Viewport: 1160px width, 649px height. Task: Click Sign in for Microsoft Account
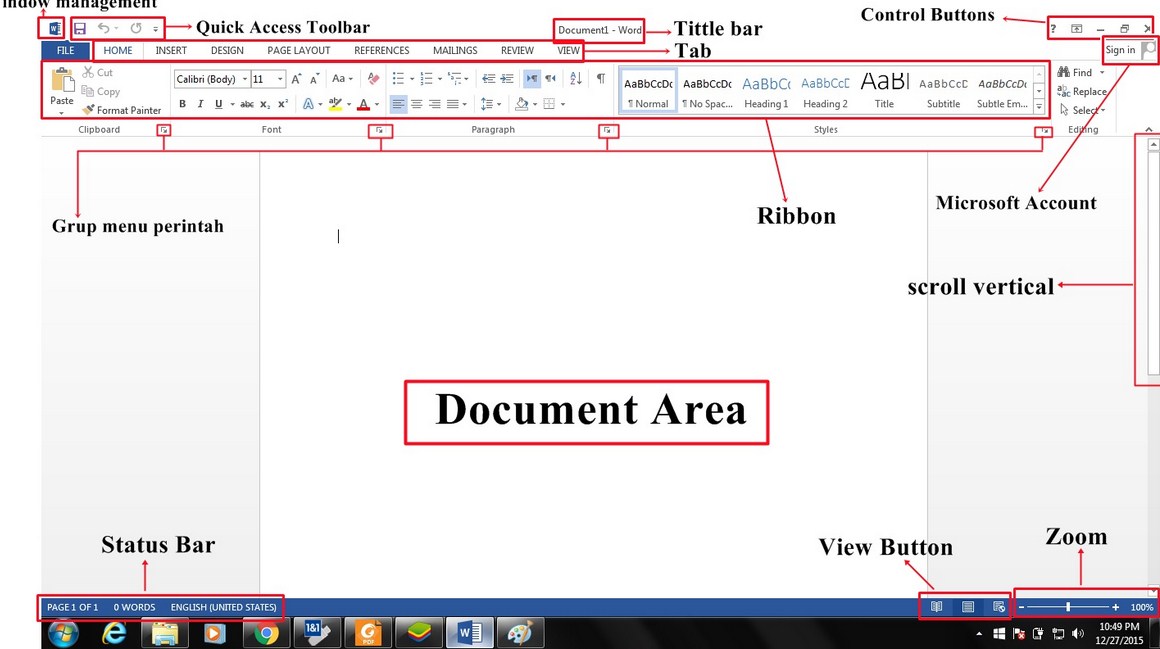pos(1120,50)
